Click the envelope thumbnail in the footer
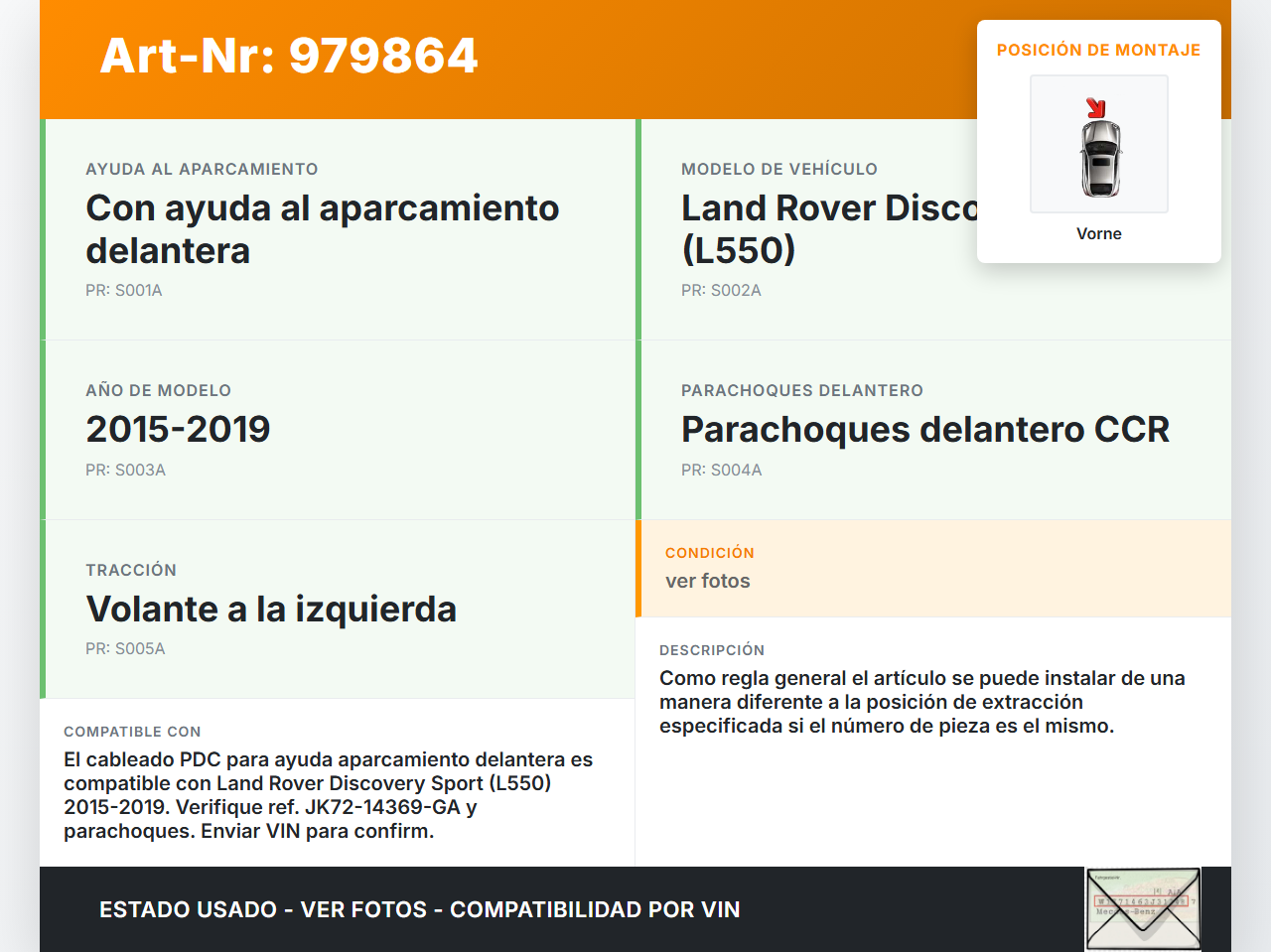1271x952 pixels. tap(1143, 909)
